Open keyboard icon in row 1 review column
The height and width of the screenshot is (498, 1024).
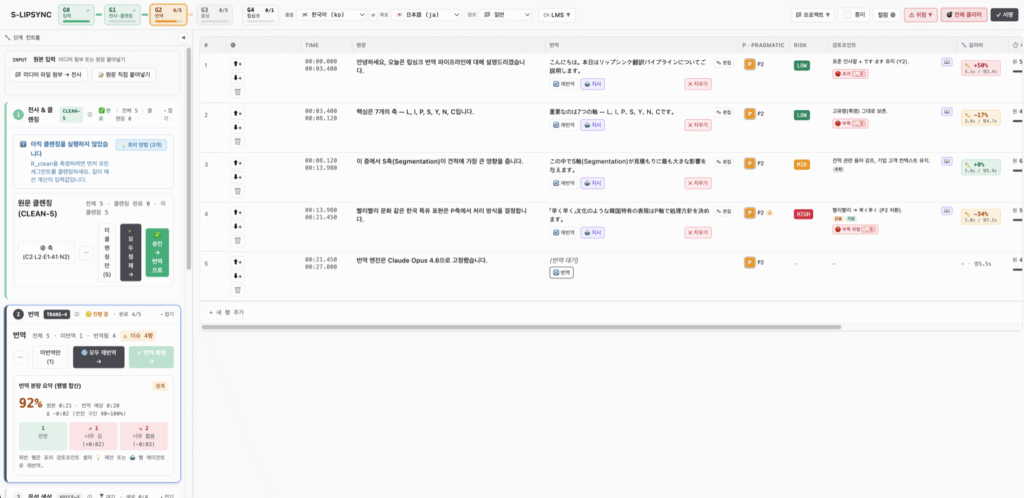click(x=946, y=62)
